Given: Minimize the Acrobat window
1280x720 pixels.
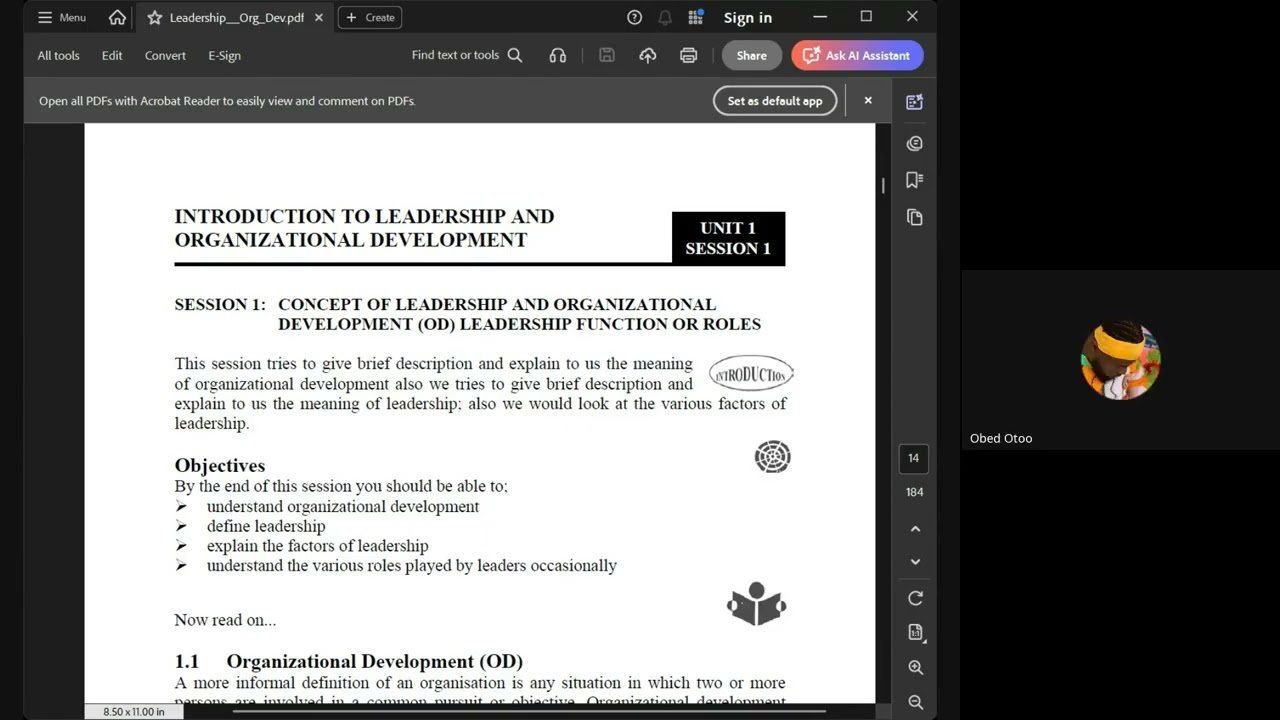Looking at the screenshot, I should pos(820,17).
